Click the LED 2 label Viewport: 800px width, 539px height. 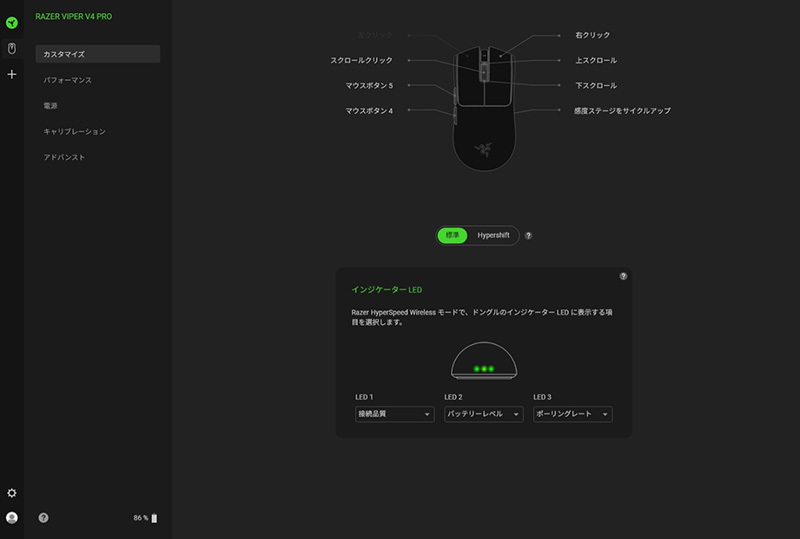(x=453, y=397)
